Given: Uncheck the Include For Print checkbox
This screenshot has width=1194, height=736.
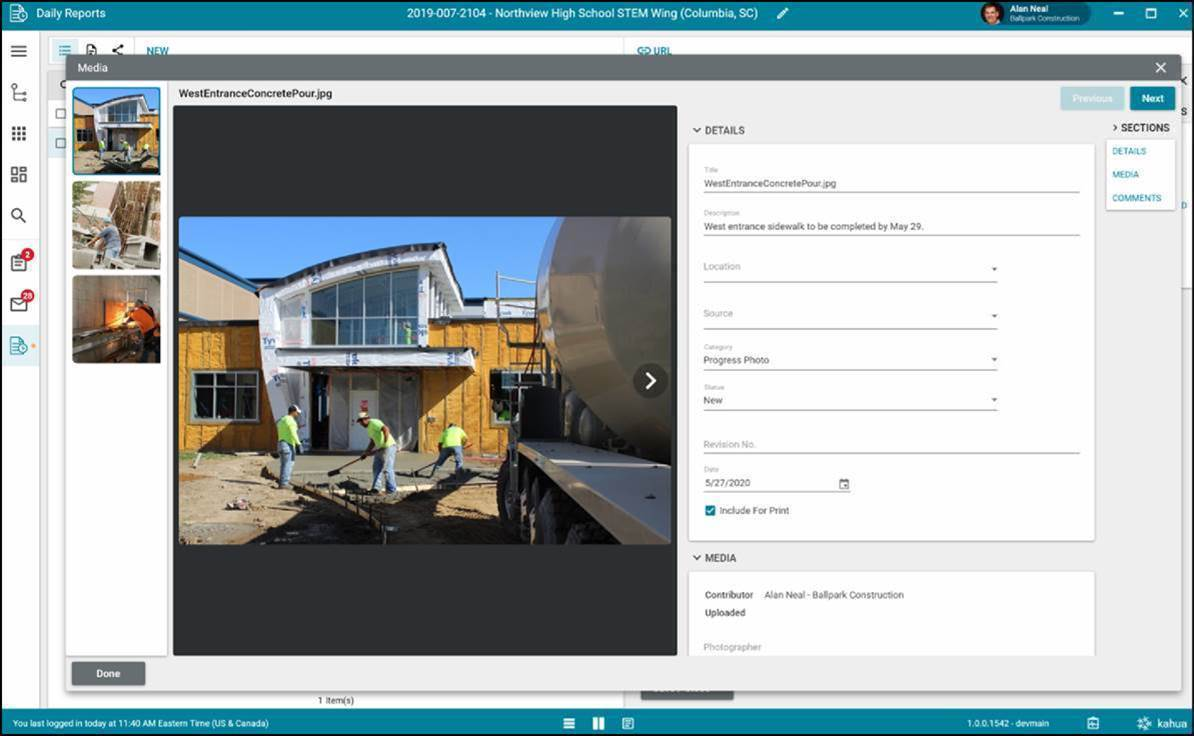Looking at the screenshot, I should [710, 511].
